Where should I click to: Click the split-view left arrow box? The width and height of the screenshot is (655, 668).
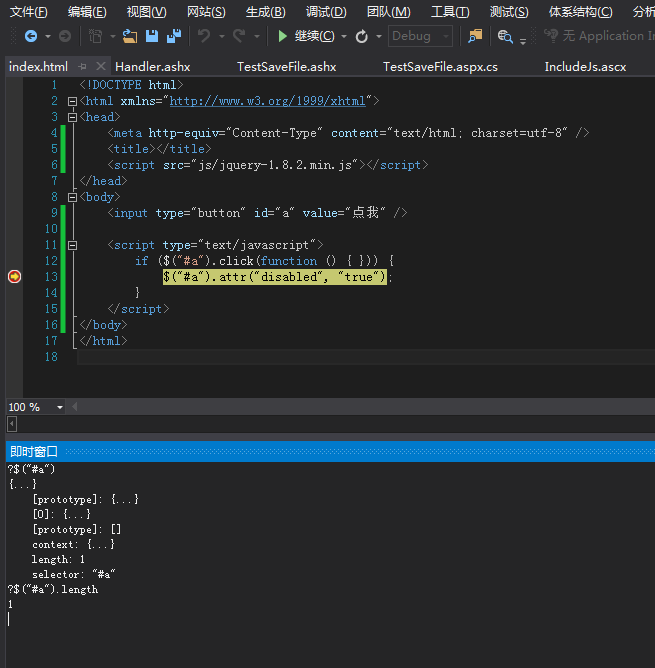click(x=12, y=424)
